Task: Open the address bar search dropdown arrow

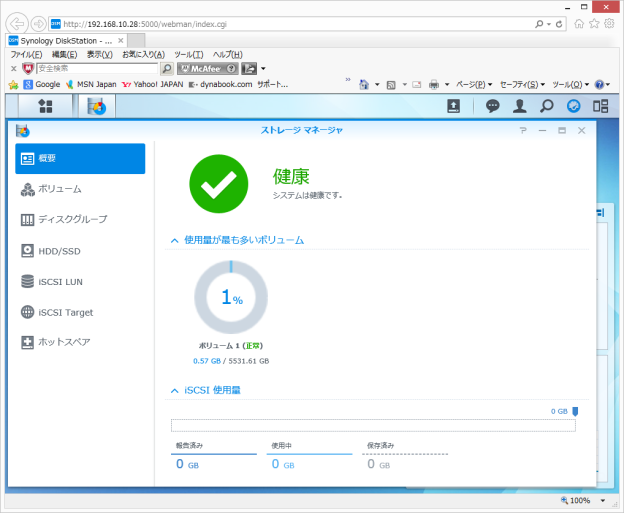Action: [549, 24]
